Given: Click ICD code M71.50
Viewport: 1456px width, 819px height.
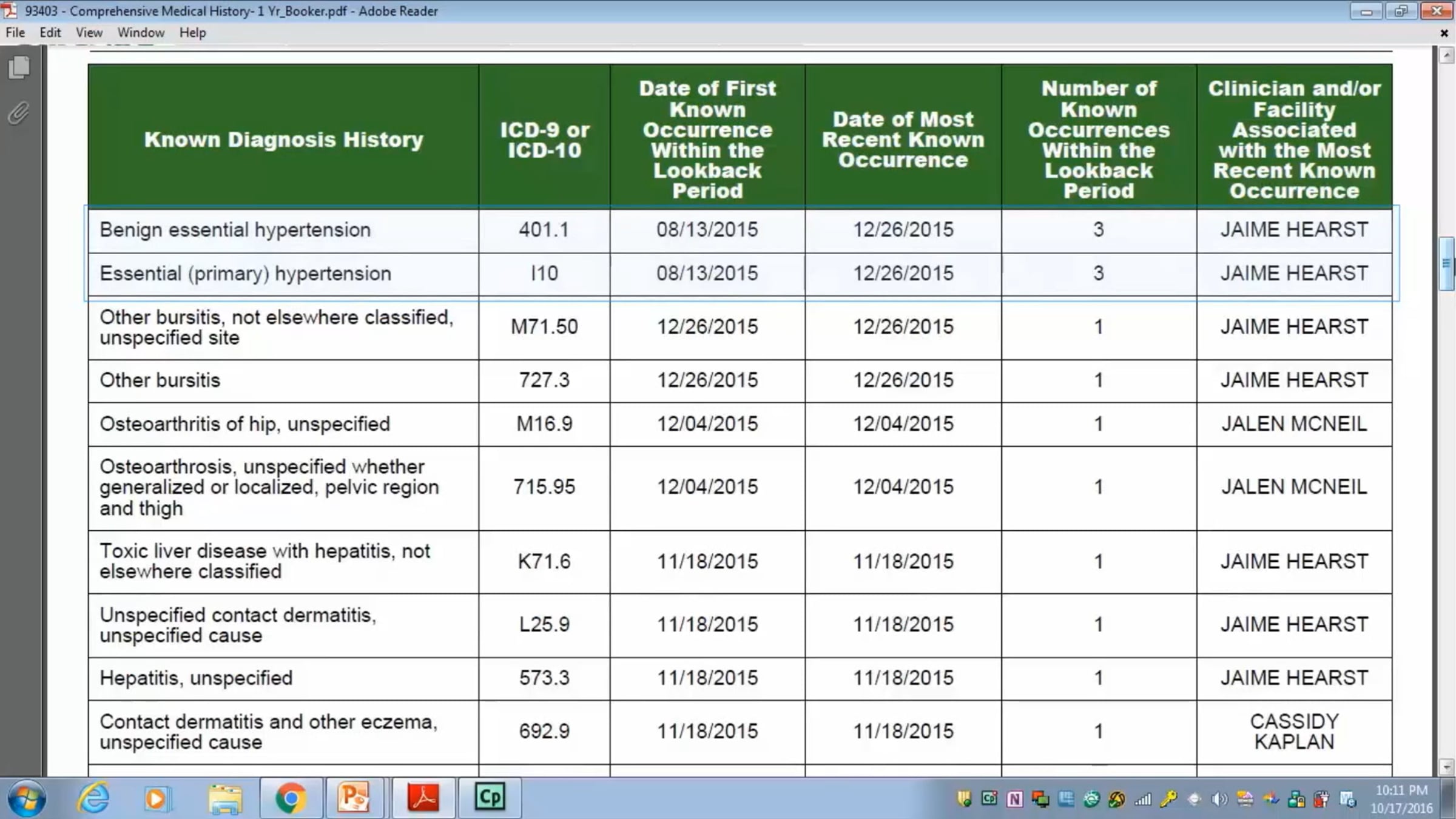Looking at the screenshot, I should (544, 327).
